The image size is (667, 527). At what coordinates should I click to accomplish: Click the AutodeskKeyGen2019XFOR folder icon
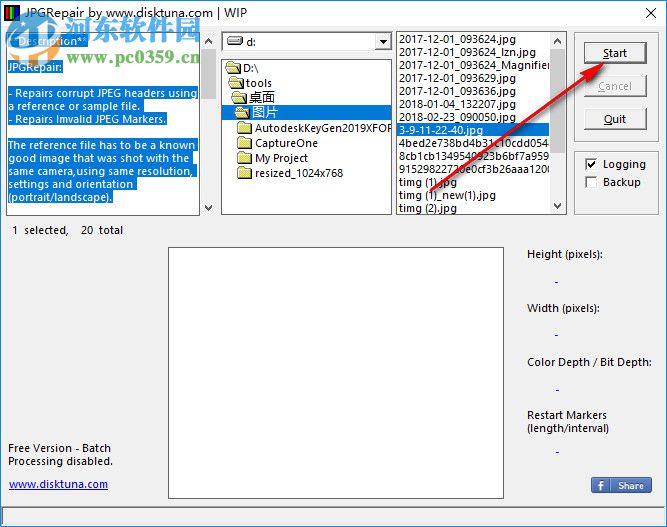[x=244, y=128]
